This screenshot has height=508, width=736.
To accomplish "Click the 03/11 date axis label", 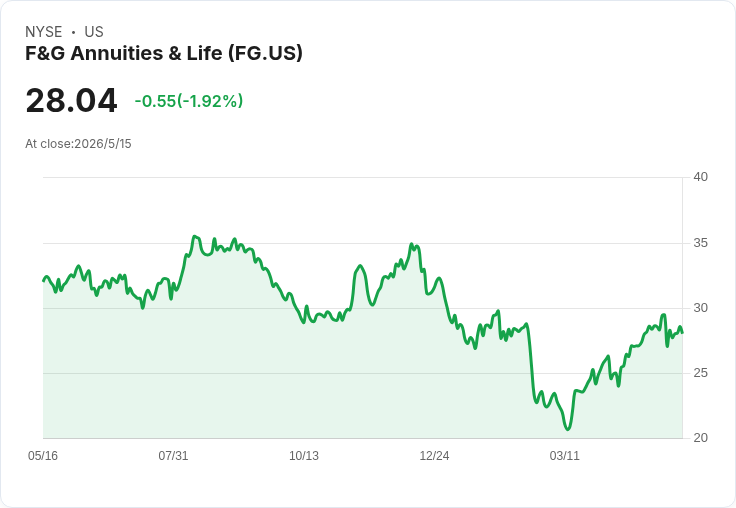I will click(565, 455).
